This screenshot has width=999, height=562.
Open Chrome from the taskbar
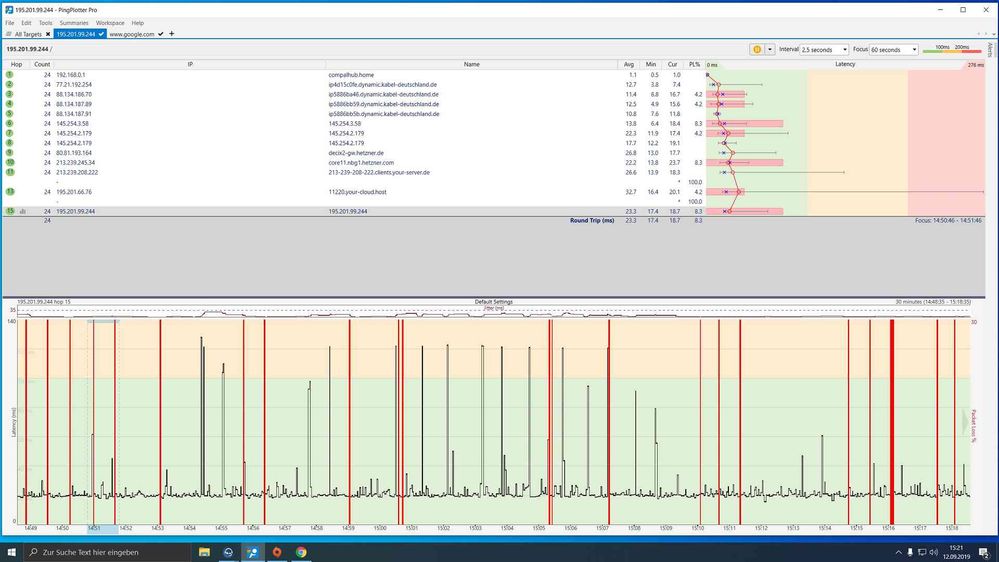pos(301,552)
